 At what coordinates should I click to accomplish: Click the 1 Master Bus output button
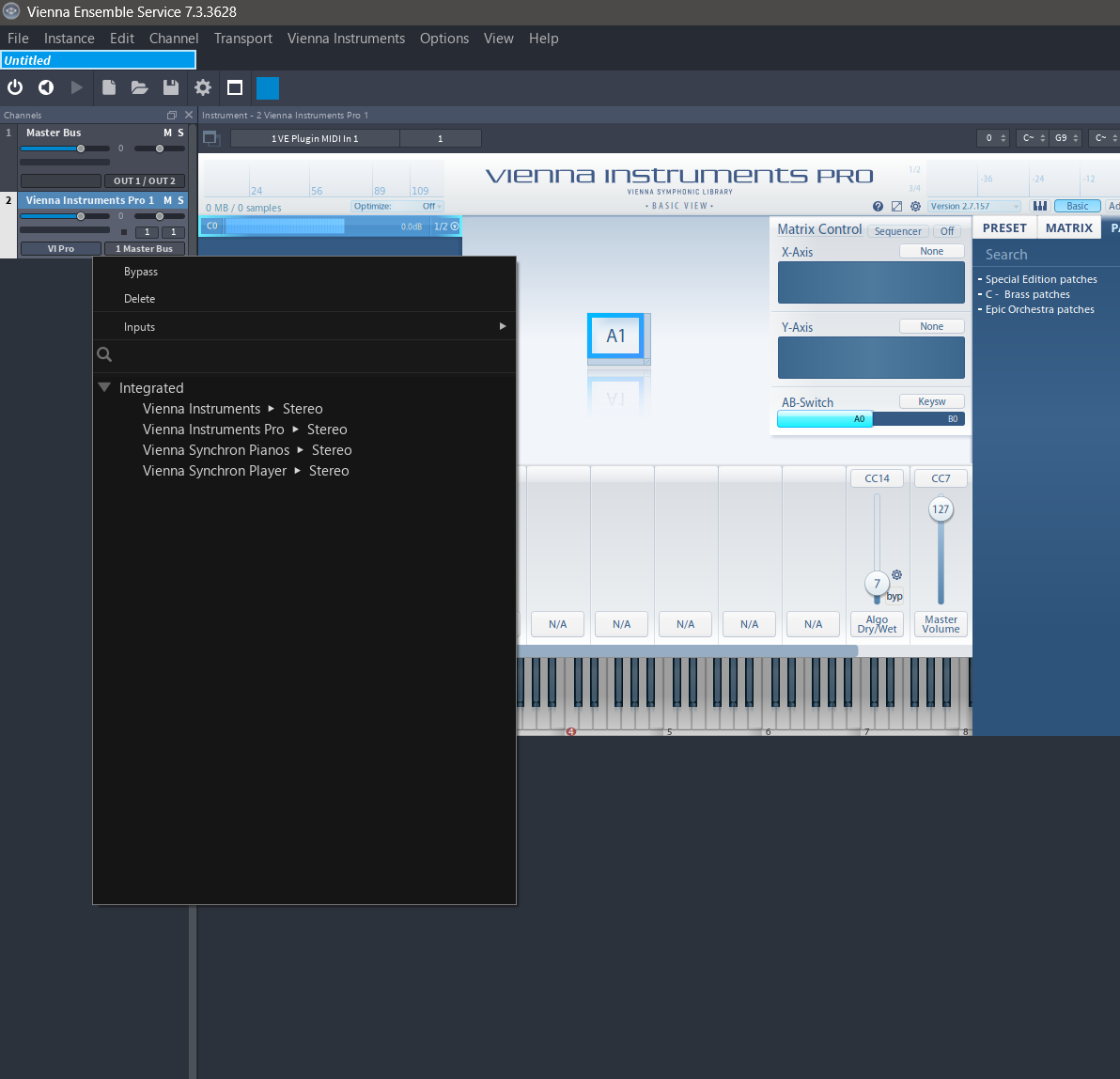pyautogui.click(x=145, y=249)
